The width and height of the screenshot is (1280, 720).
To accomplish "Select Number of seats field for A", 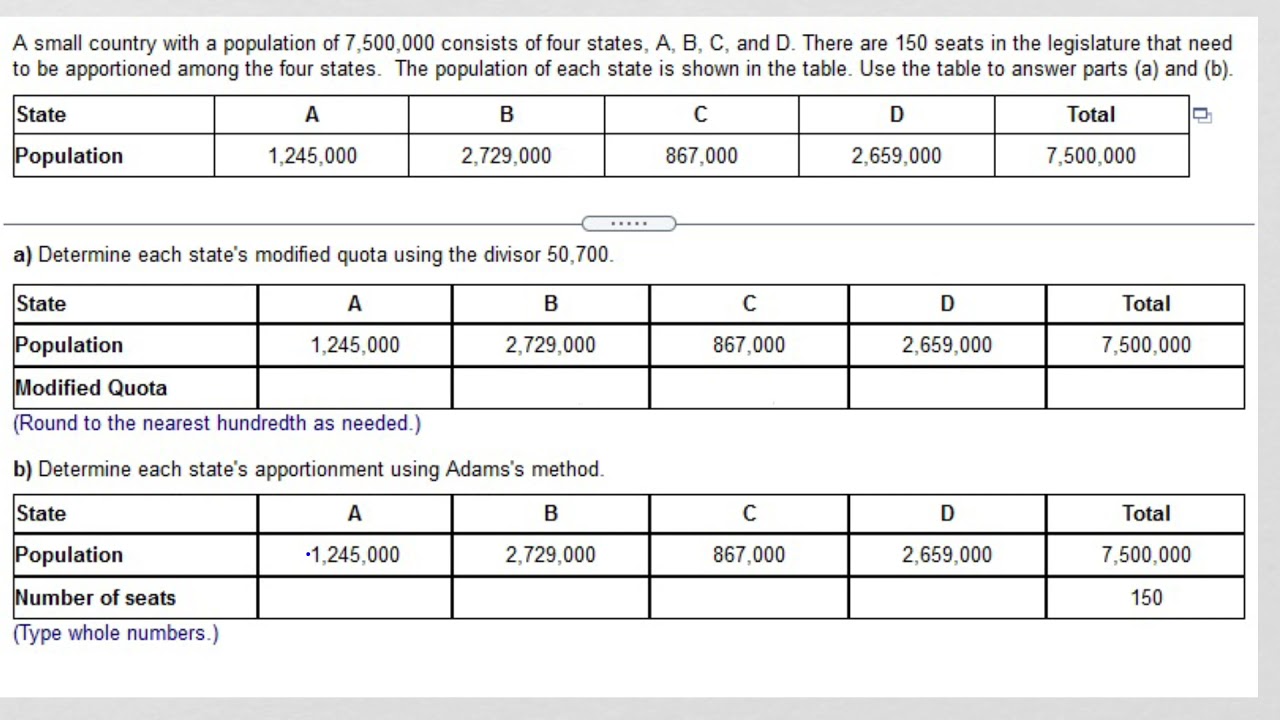I will [x=355, y=598].
